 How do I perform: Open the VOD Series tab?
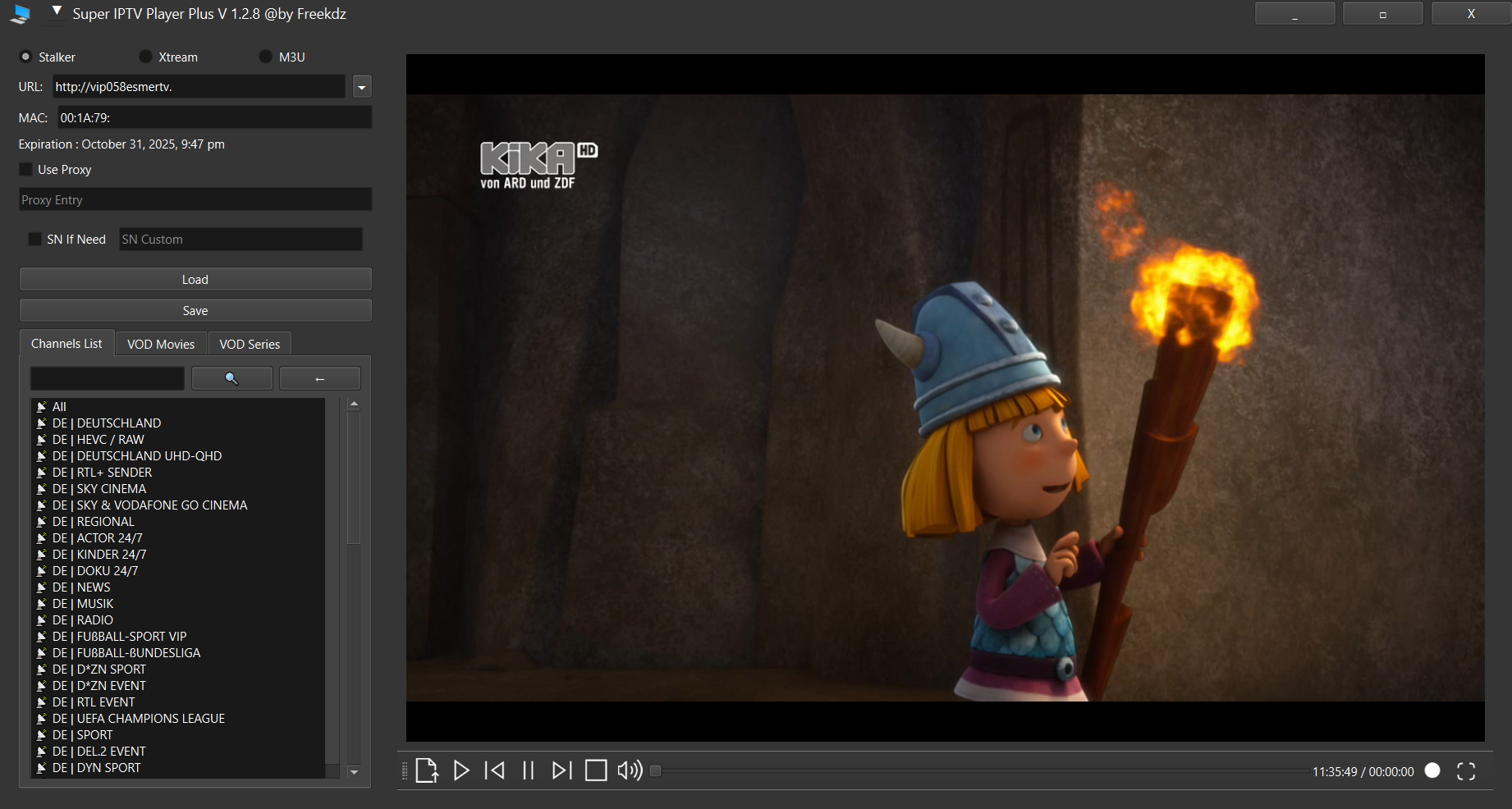coord(250,344)
